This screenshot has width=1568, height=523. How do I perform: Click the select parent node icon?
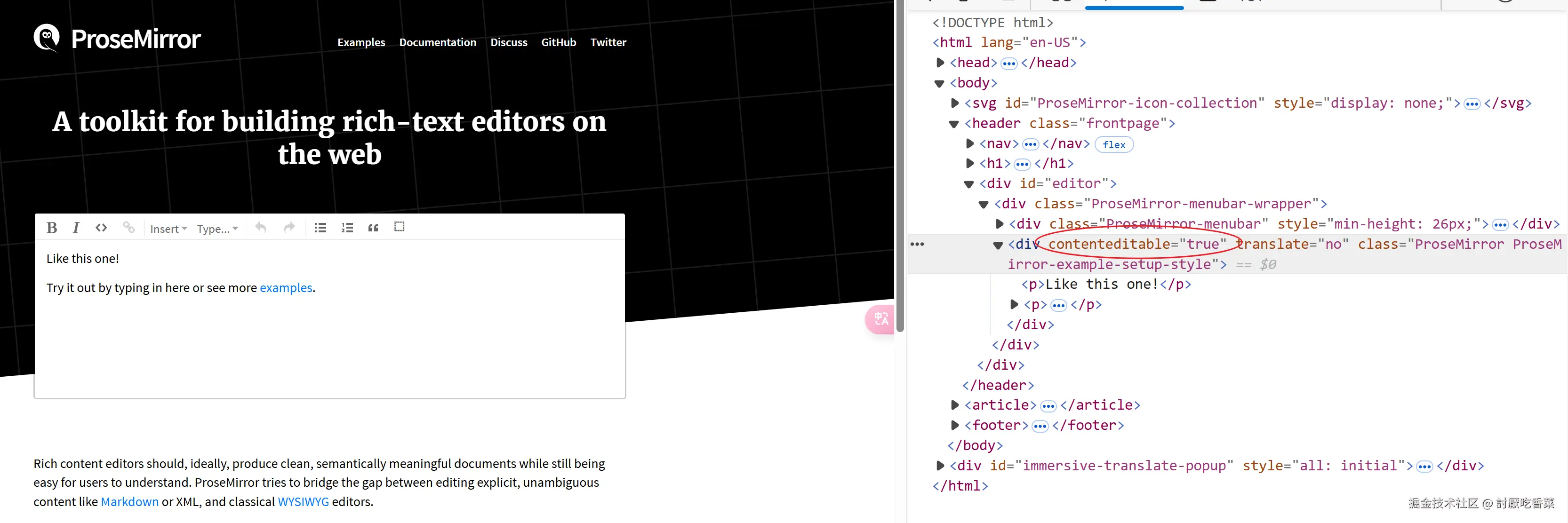[400, 227]
